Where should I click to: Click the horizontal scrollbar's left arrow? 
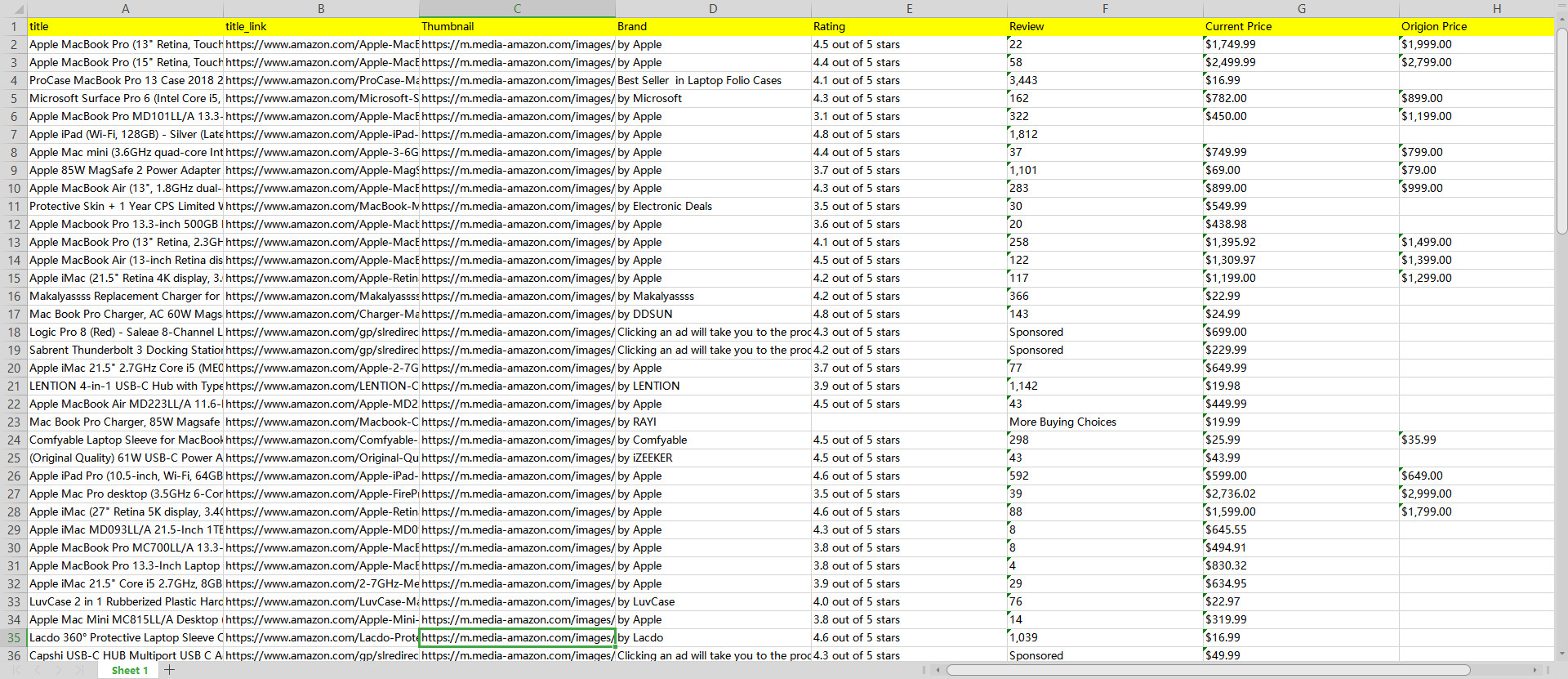[x=938, y=670]
